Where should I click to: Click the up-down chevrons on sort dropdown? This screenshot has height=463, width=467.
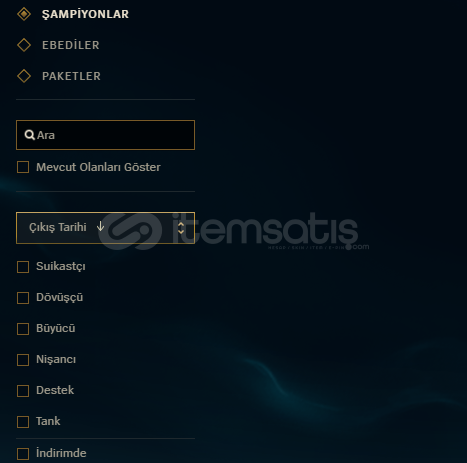point(181,228)
